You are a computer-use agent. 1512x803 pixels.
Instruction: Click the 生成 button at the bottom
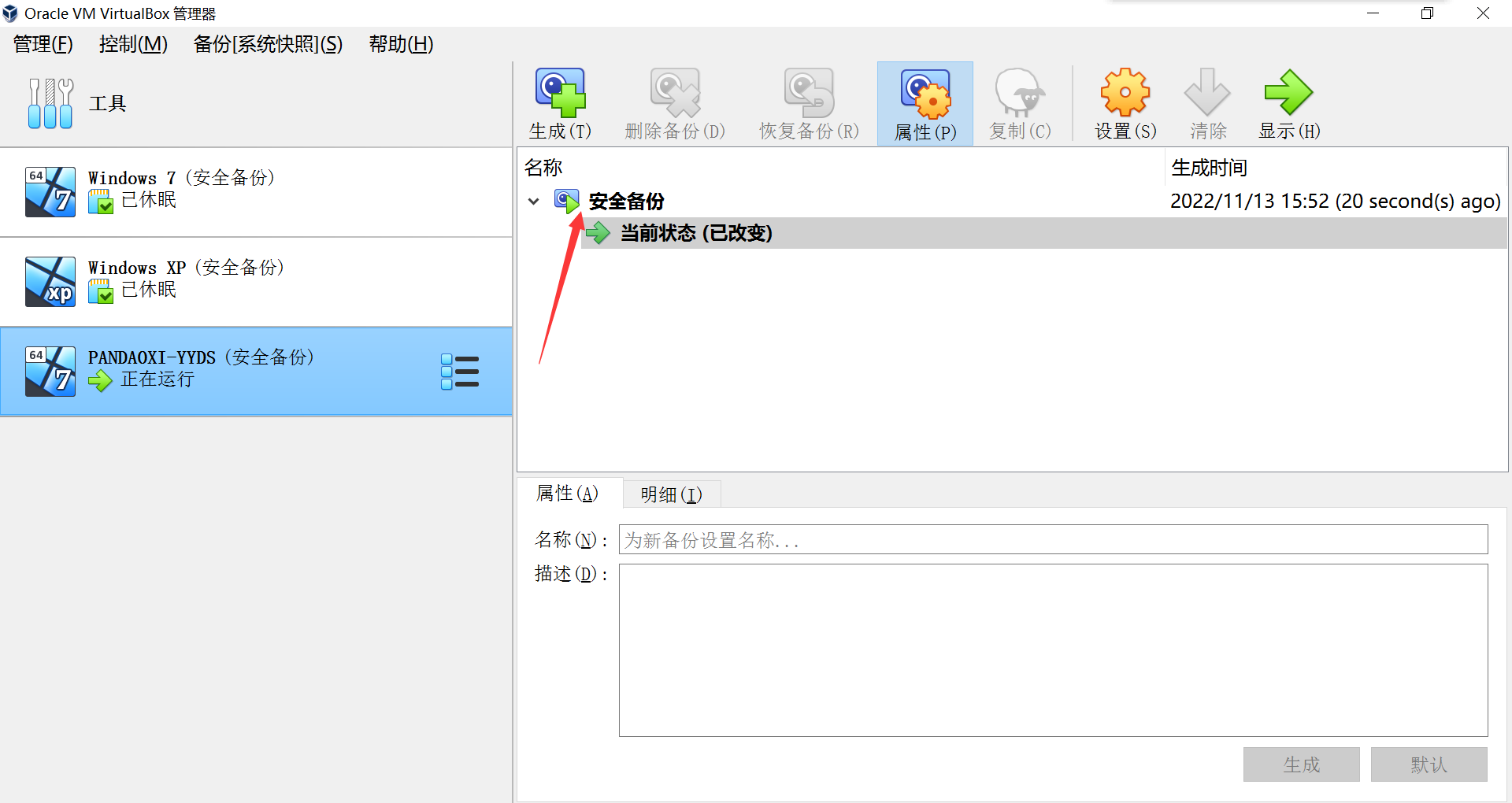[x=1302, y=764]
